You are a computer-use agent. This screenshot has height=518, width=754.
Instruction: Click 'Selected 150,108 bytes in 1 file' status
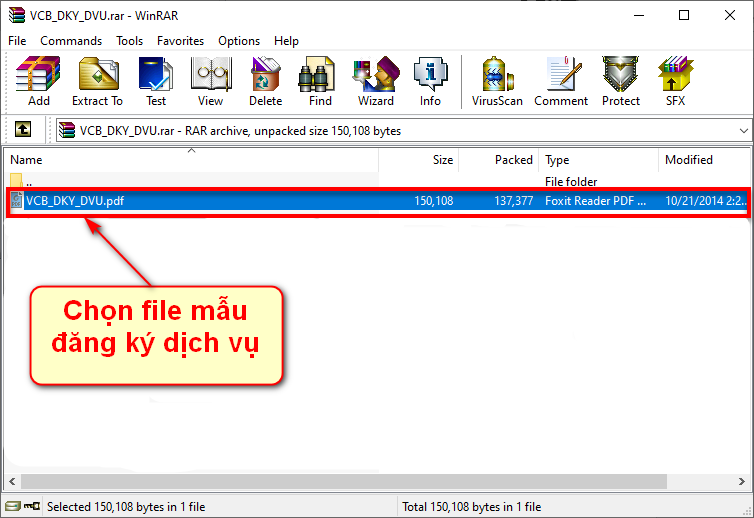coord(126,506)
